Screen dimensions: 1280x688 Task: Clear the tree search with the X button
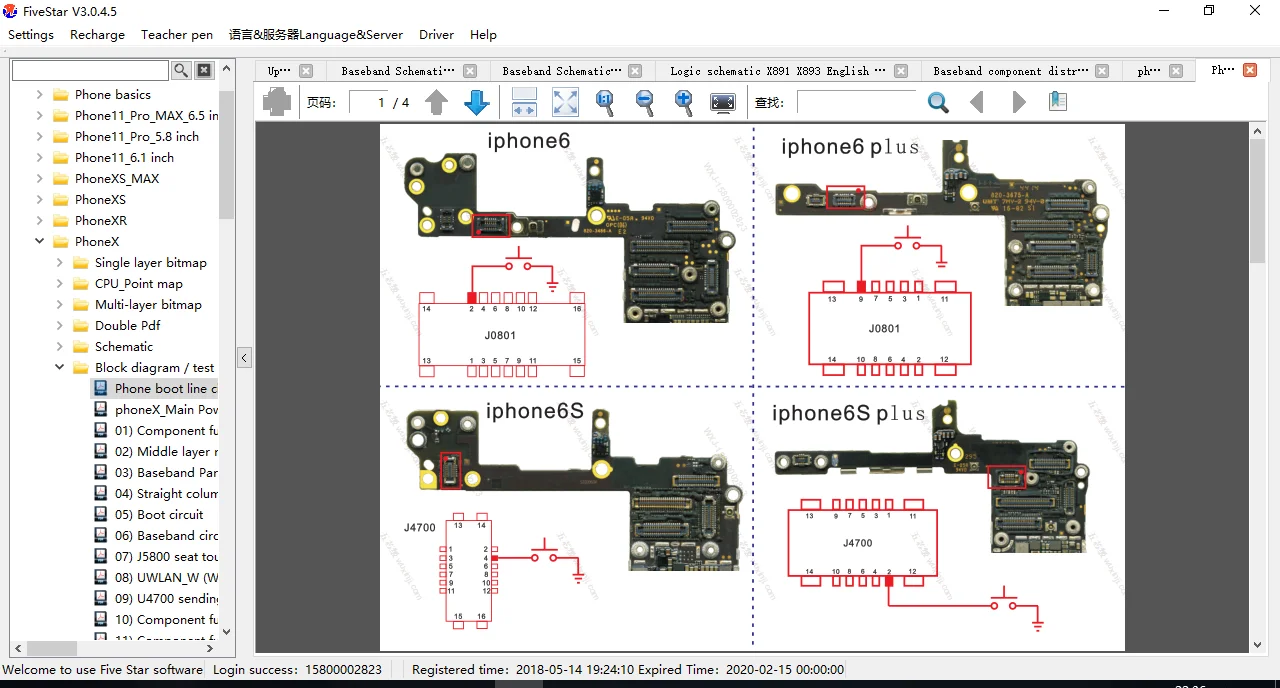pyautogui.click(x=204, y=70)
